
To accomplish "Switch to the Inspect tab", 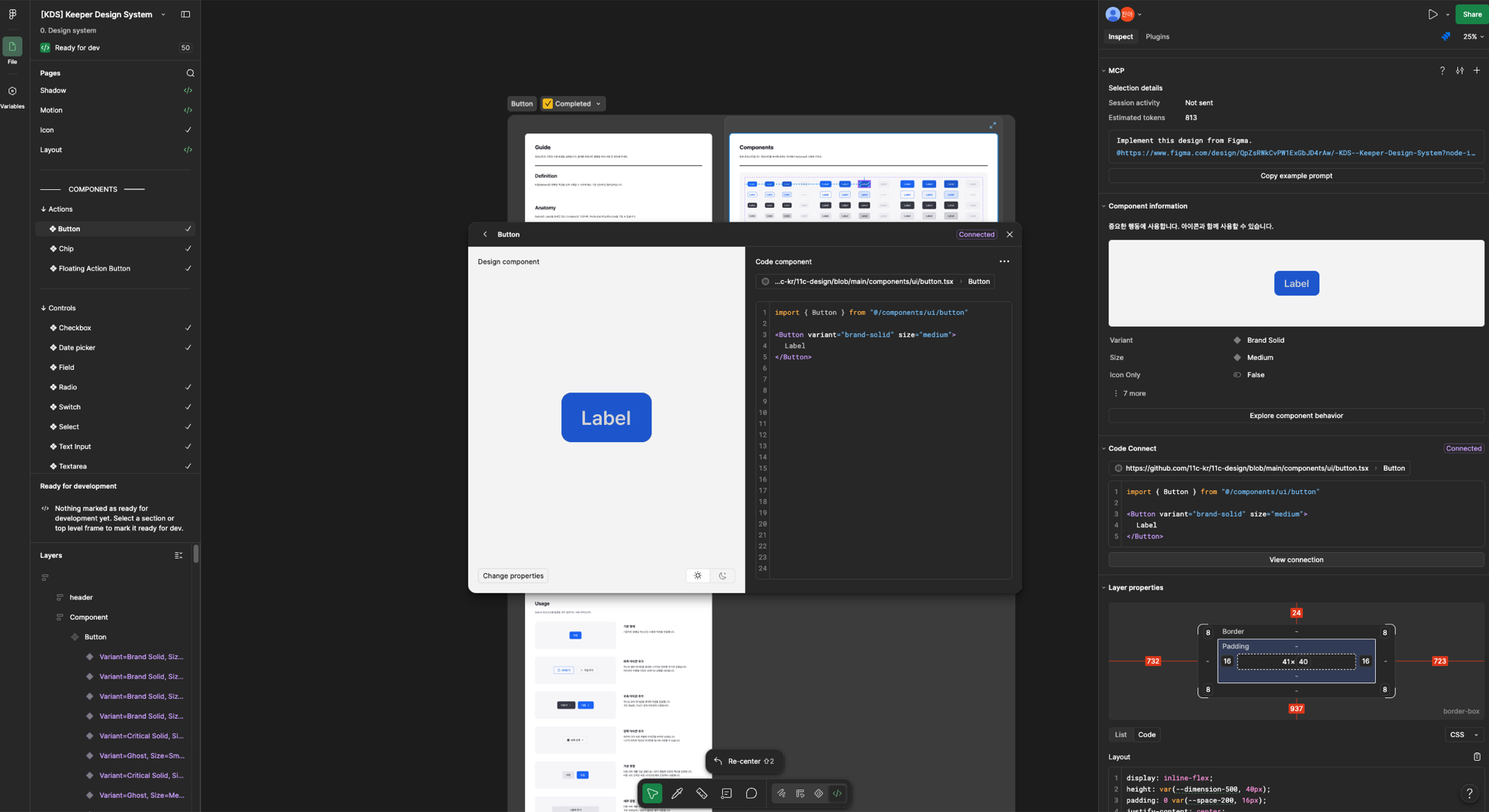I will [x=1120, y=36].
